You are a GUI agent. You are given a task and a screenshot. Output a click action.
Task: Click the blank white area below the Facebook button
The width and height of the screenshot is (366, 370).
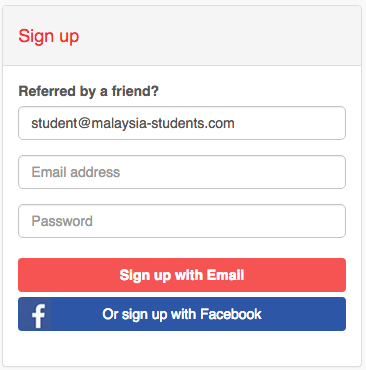[182, 348]
